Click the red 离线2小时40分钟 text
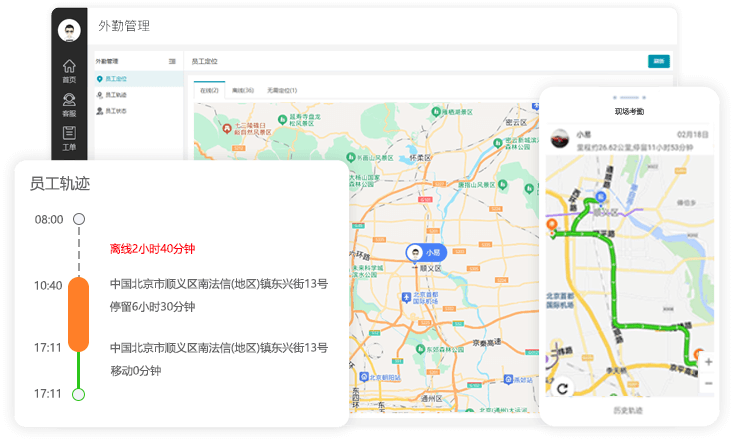734x442 pixels. tap(152, 249)
